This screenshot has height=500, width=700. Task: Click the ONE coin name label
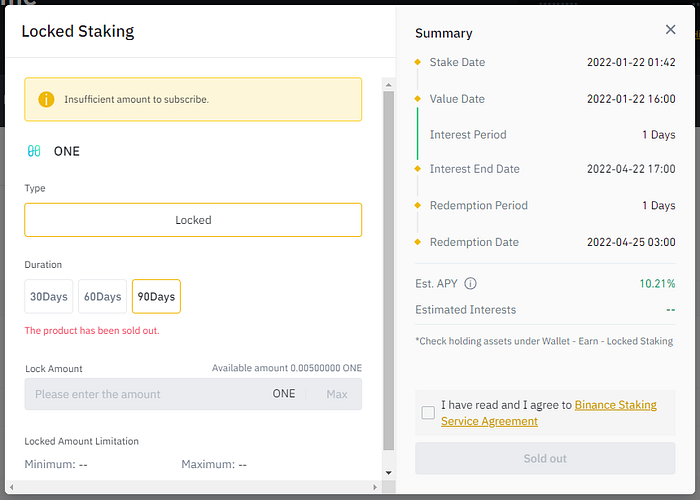pyautogui.click(x=67, y=151)
